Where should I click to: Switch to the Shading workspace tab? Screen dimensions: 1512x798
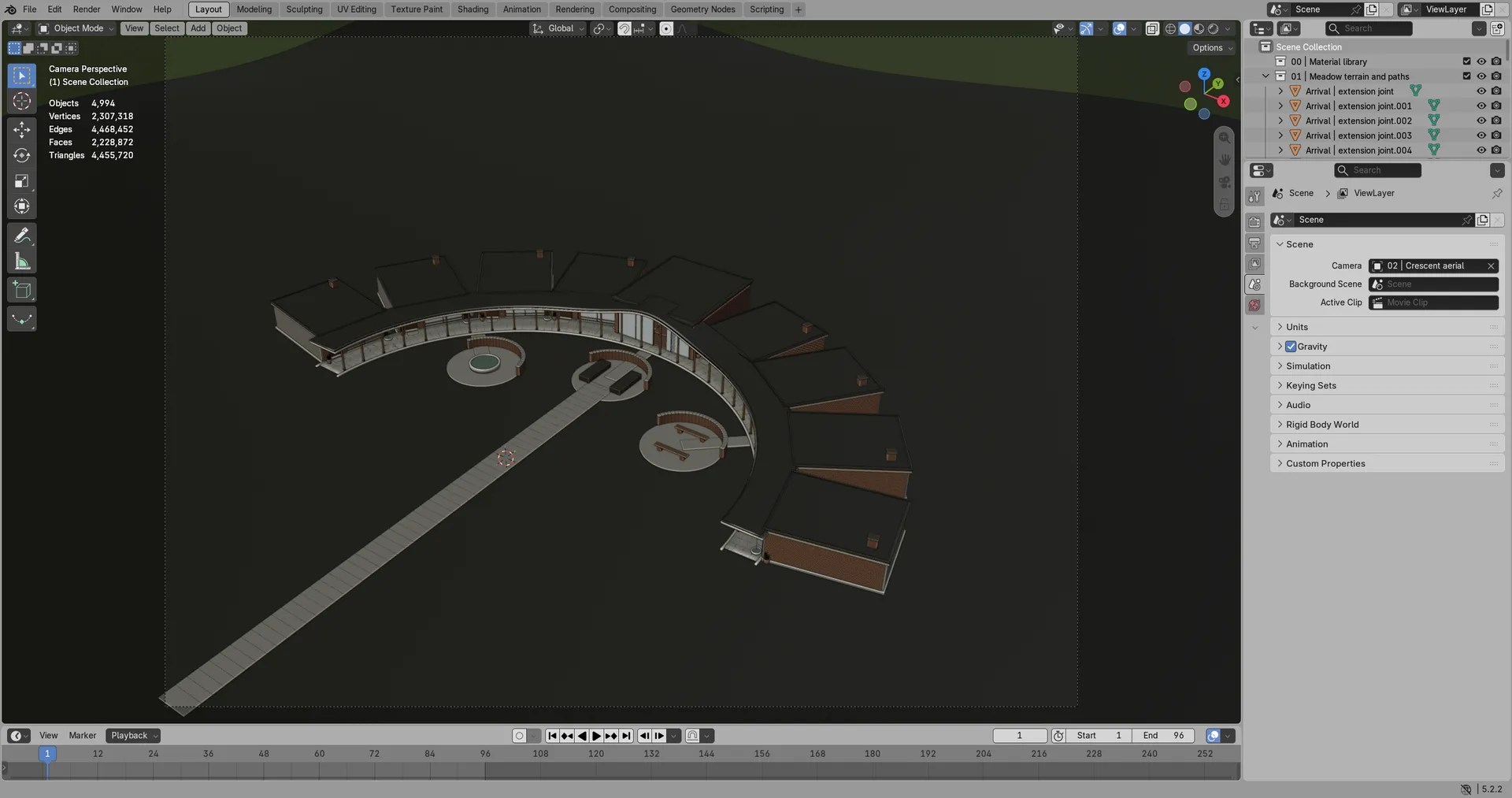tap(472, 9)
